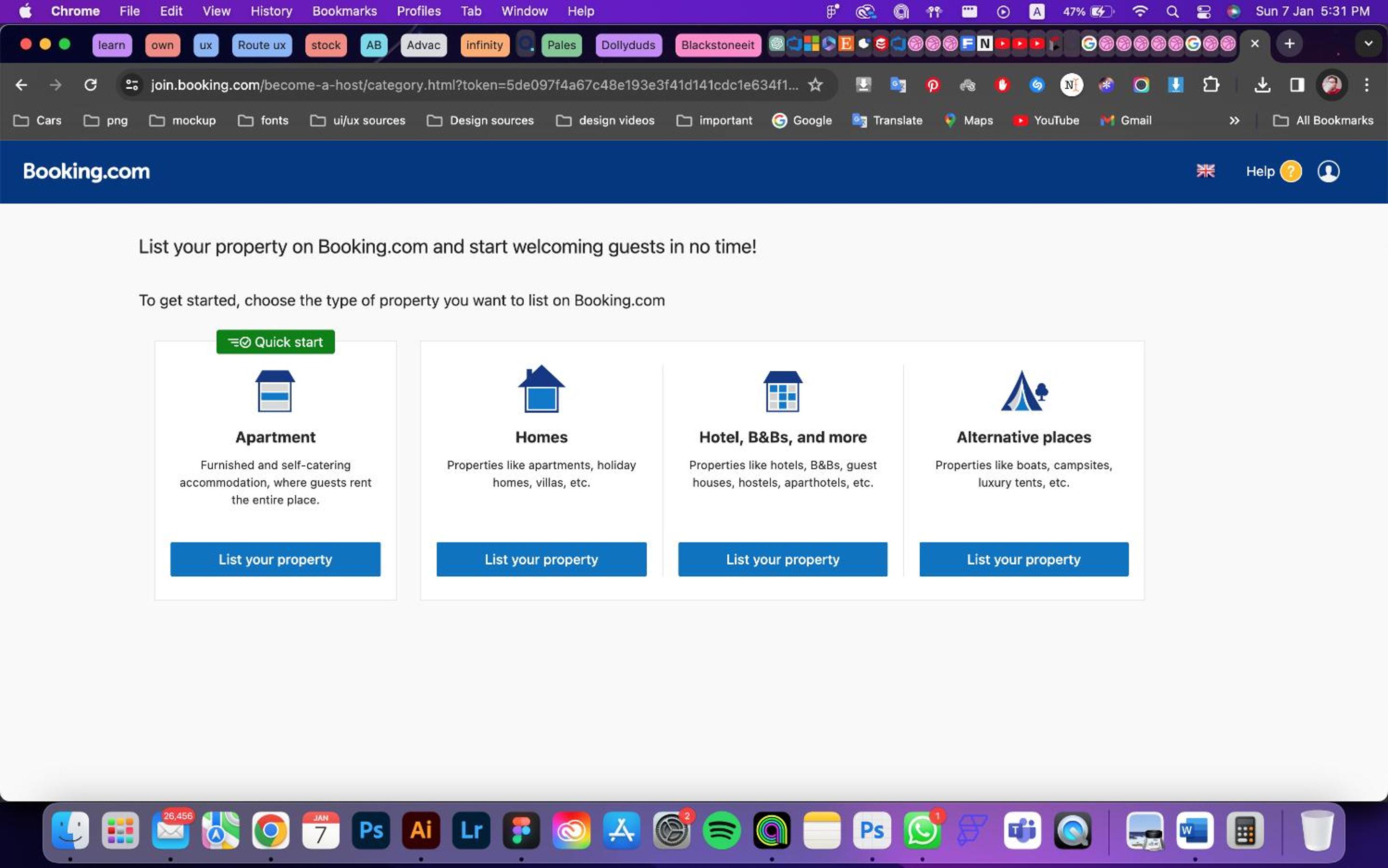Show hidden bookmarks with the double chevron
This screenshot has height=868, width=1388.
[x=1234, y=121]
